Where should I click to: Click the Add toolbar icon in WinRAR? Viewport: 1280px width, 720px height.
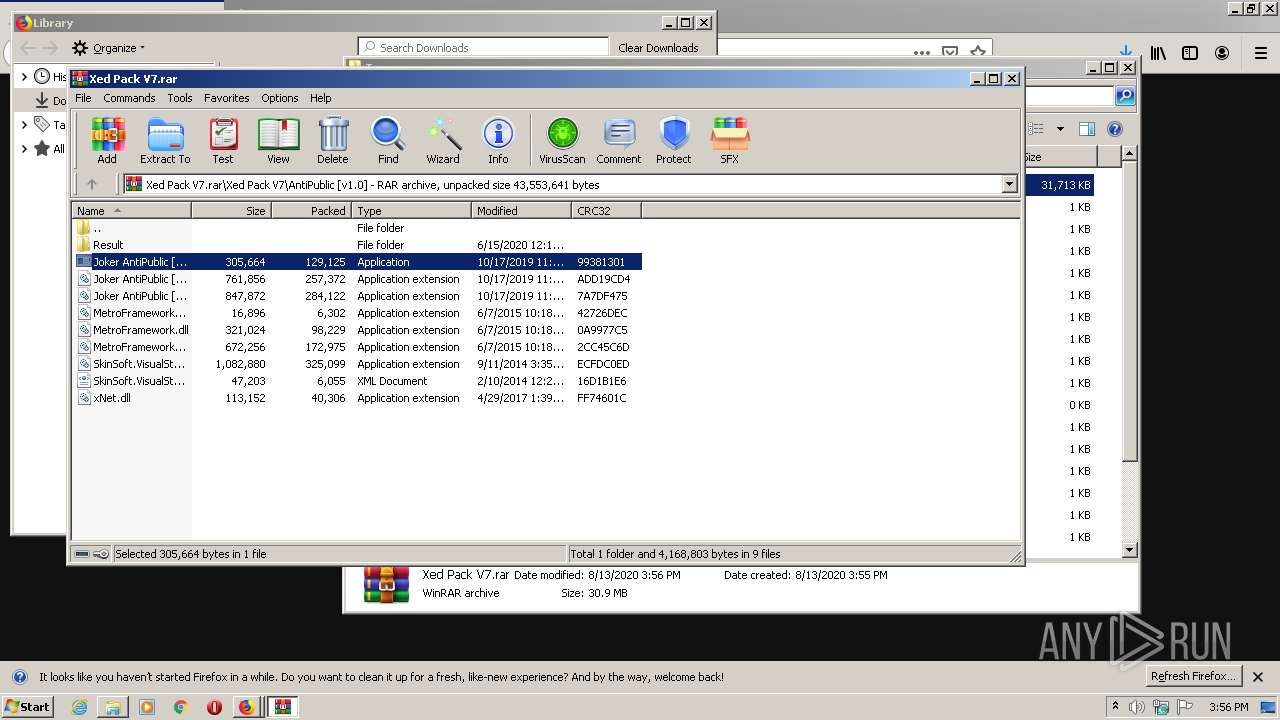[107, 141]
